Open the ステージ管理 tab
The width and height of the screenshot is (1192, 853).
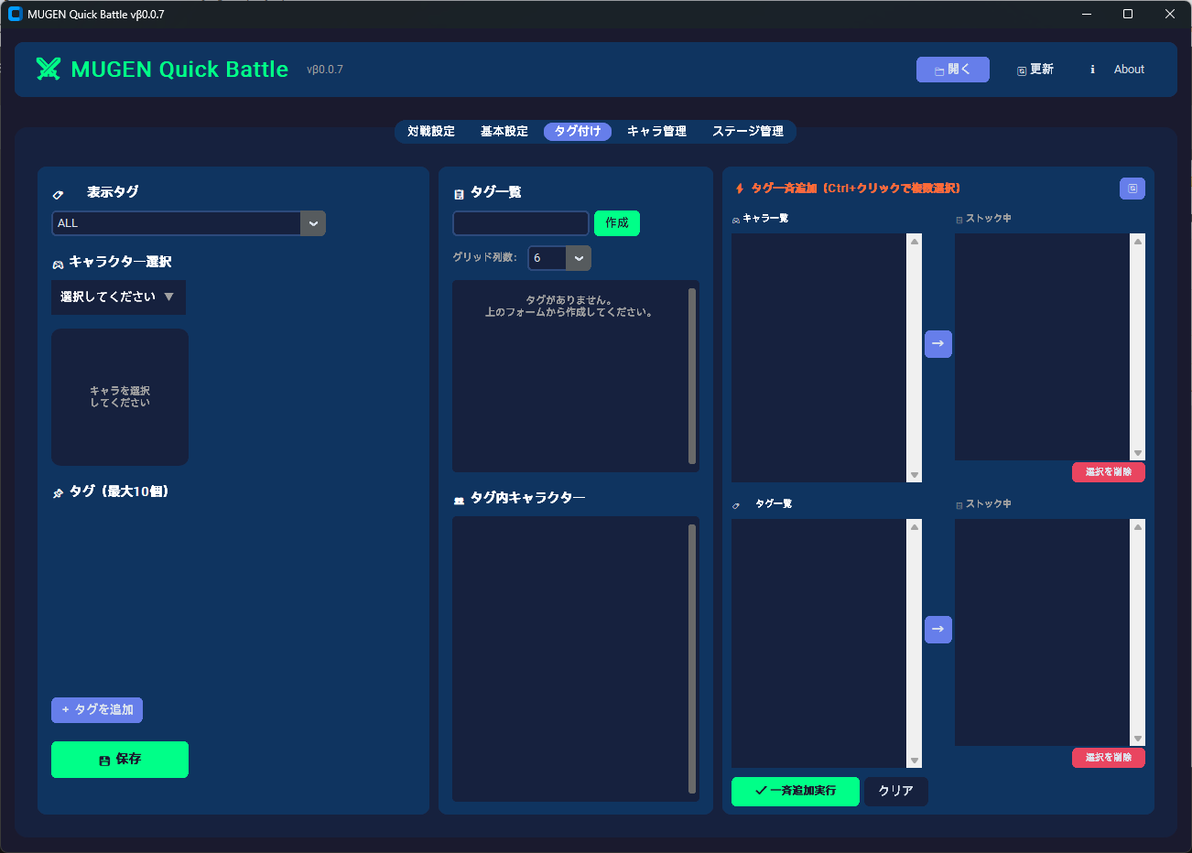747,132
